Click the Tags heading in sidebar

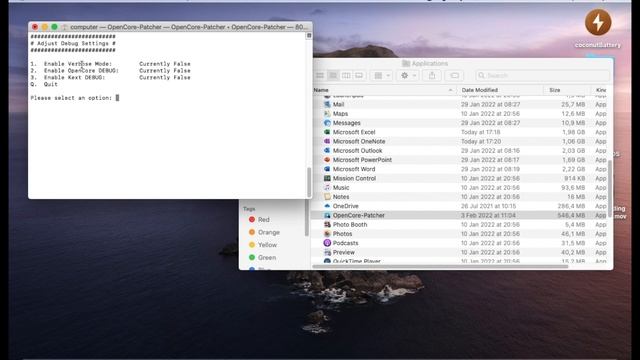pyautogui.click(x=249, y=209)
